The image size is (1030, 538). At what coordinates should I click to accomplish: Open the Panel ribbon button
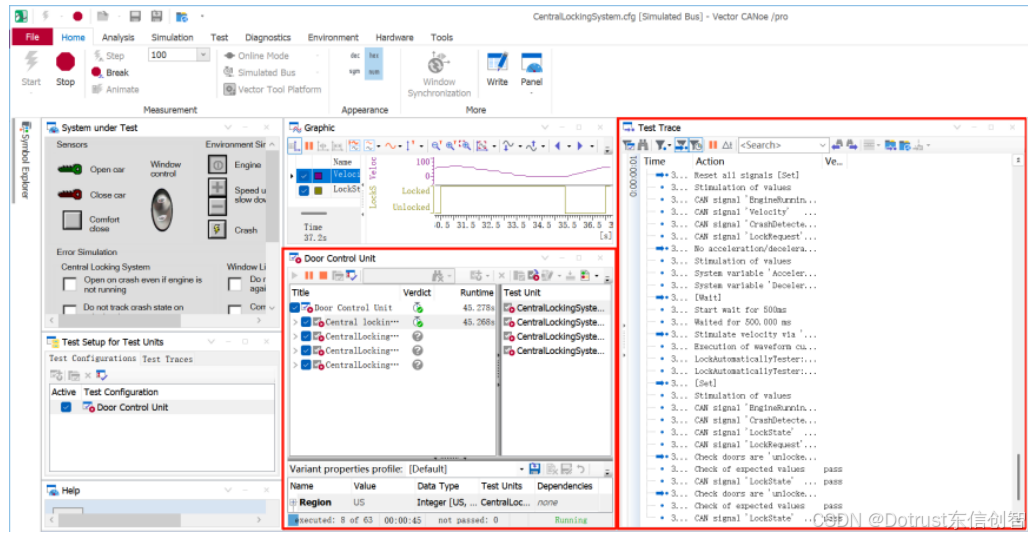531,70
